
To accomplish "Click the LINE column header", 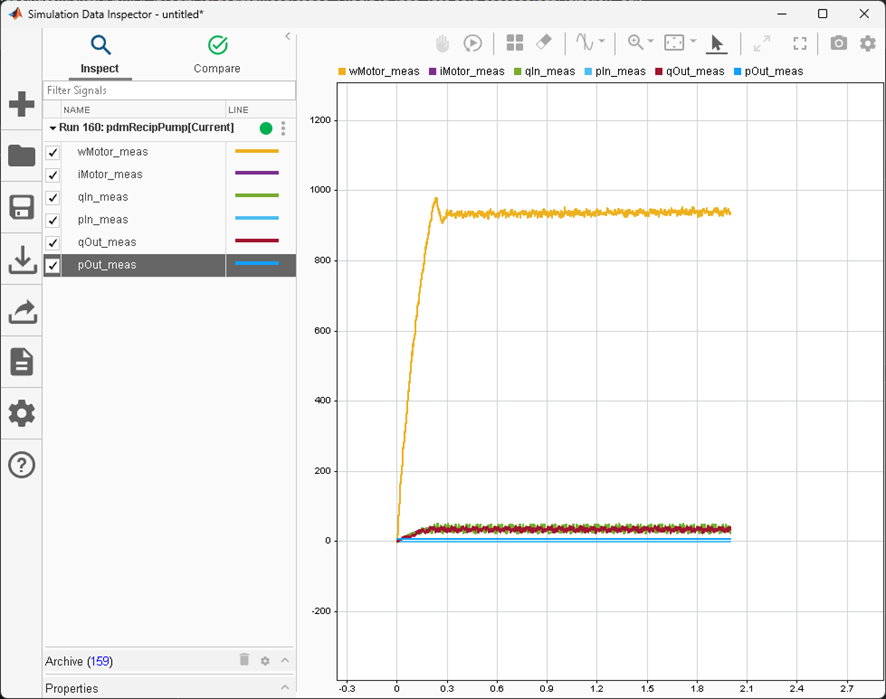I will 260,110.
